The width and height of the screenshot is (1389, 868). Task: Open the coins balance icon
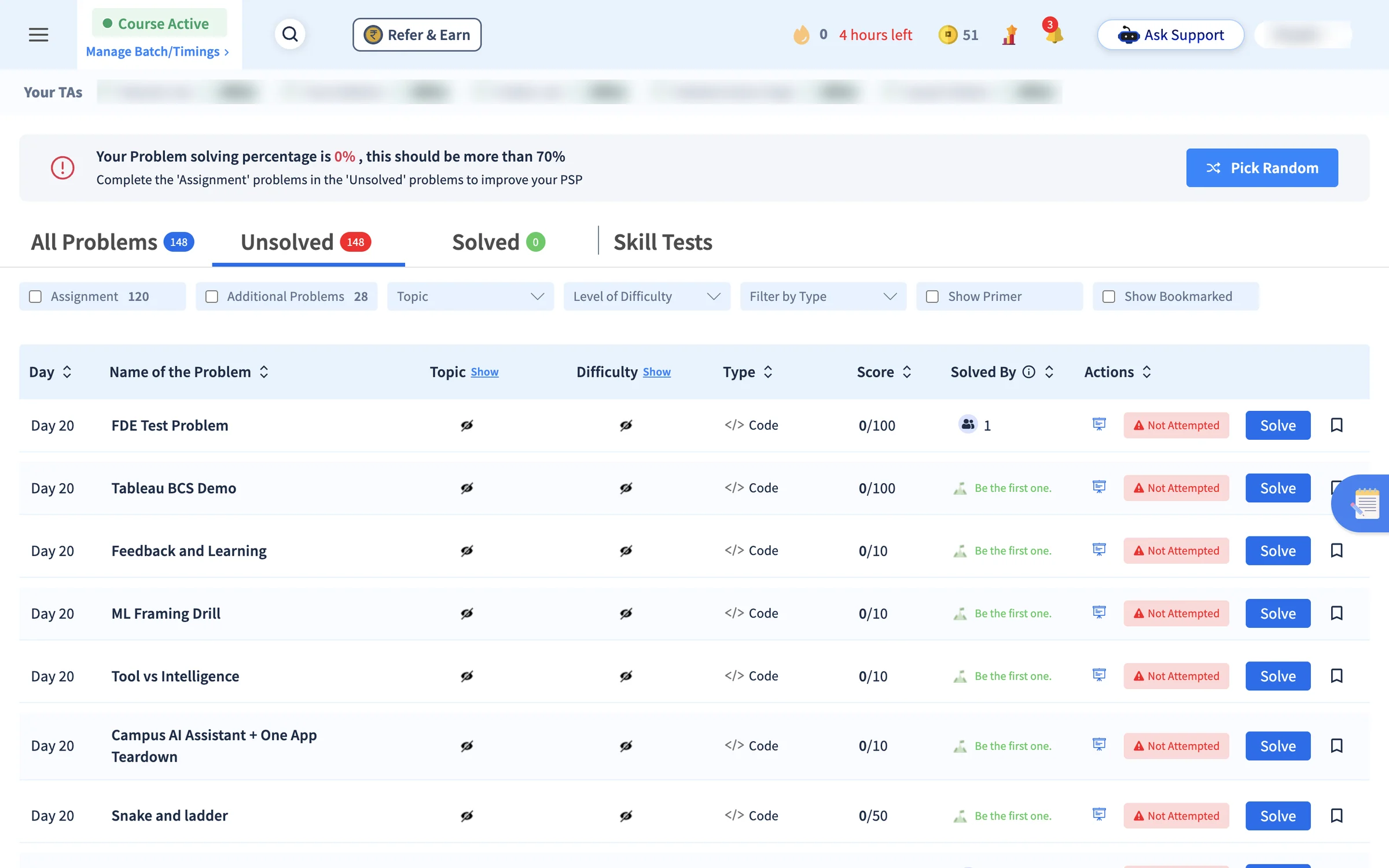947,35
